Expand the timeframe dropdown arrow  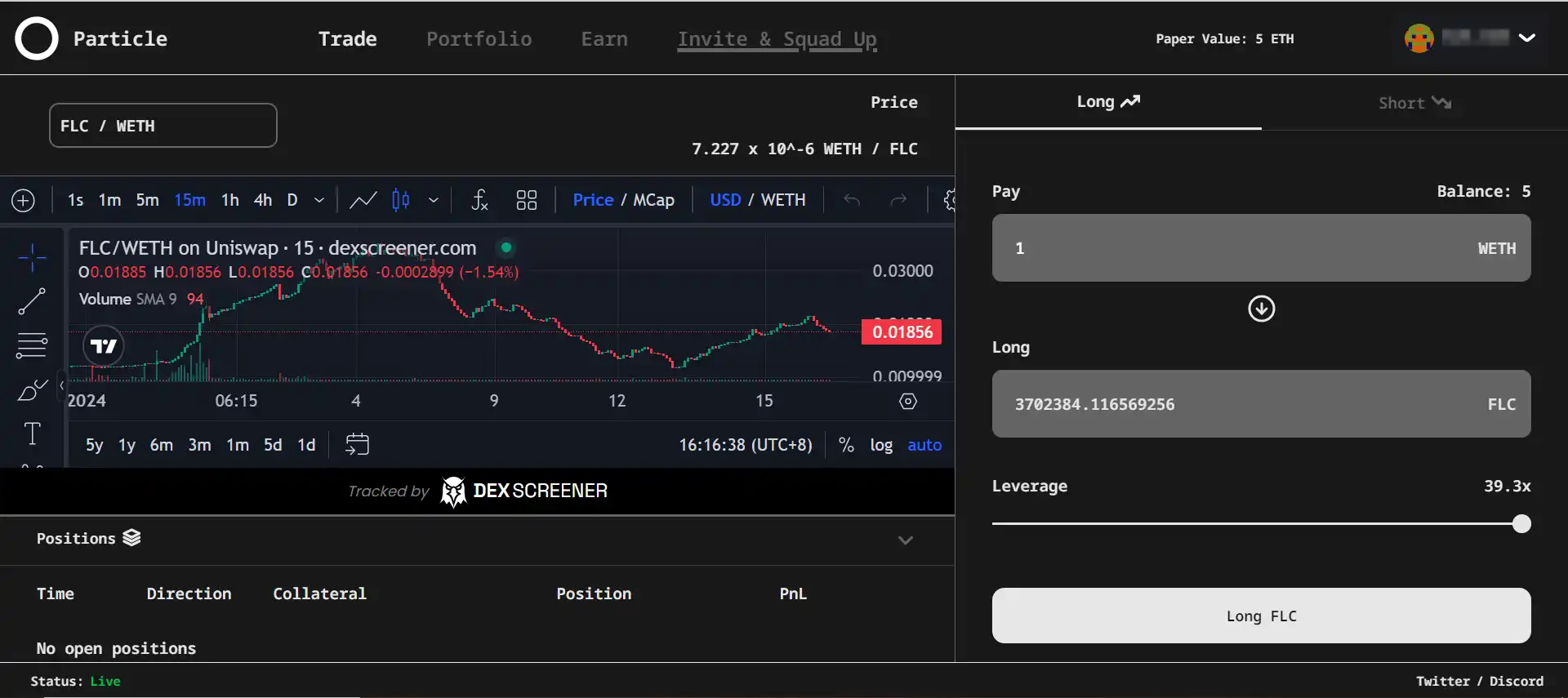coord(319,200)
